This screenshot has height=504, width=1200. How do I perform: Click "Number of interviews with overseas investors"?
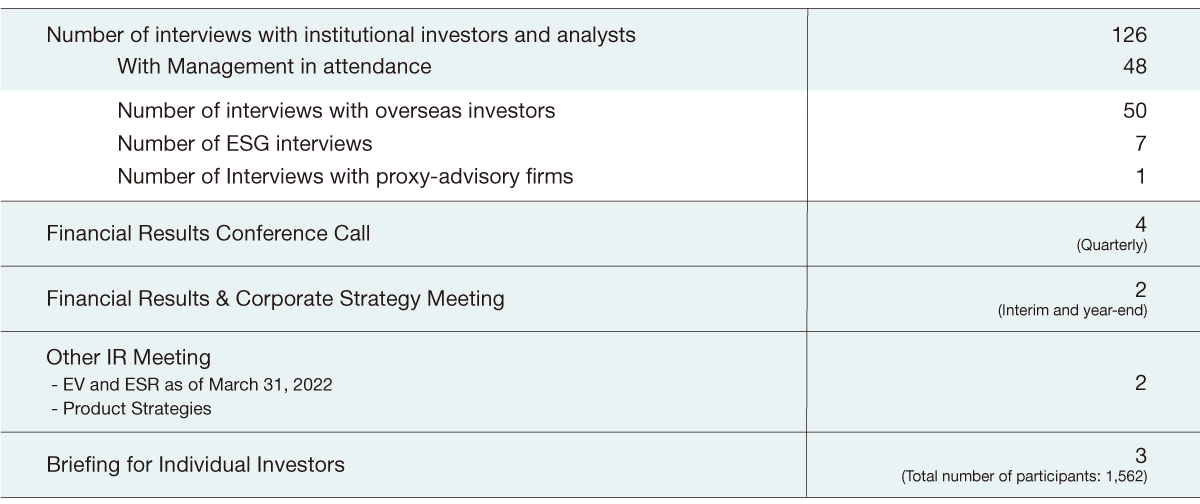click(336, 111)
